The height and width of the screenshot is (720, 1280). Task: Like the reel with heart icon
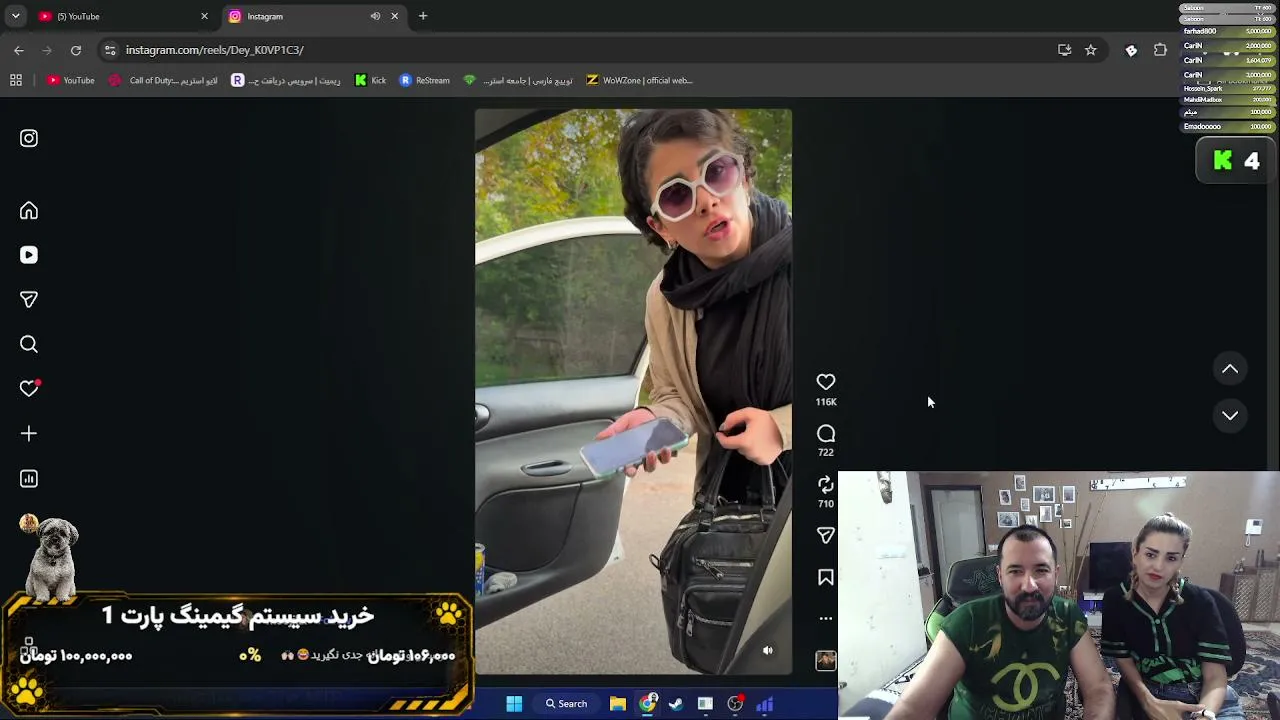click(826, 382)
